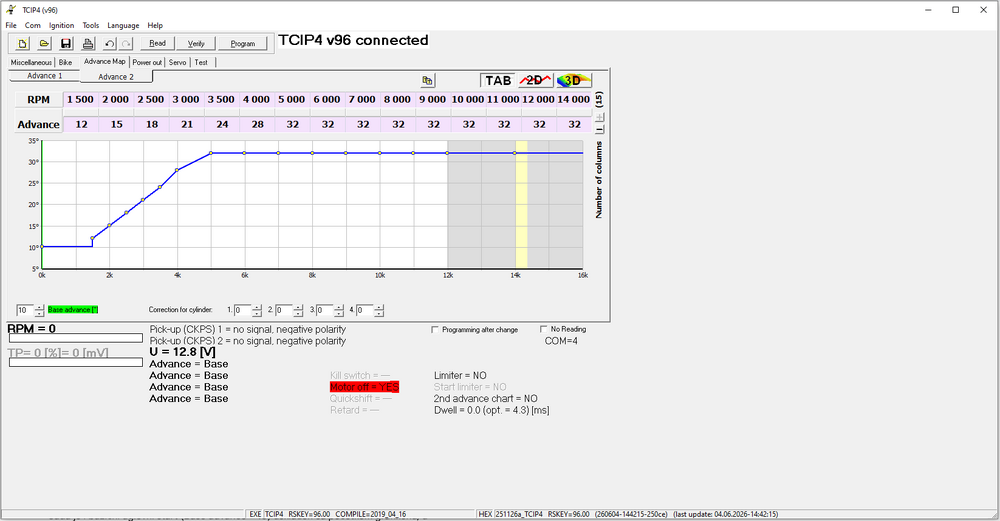Click cylinder 4 correction field
Screen dimensions: 1000x521
(365, 310)
